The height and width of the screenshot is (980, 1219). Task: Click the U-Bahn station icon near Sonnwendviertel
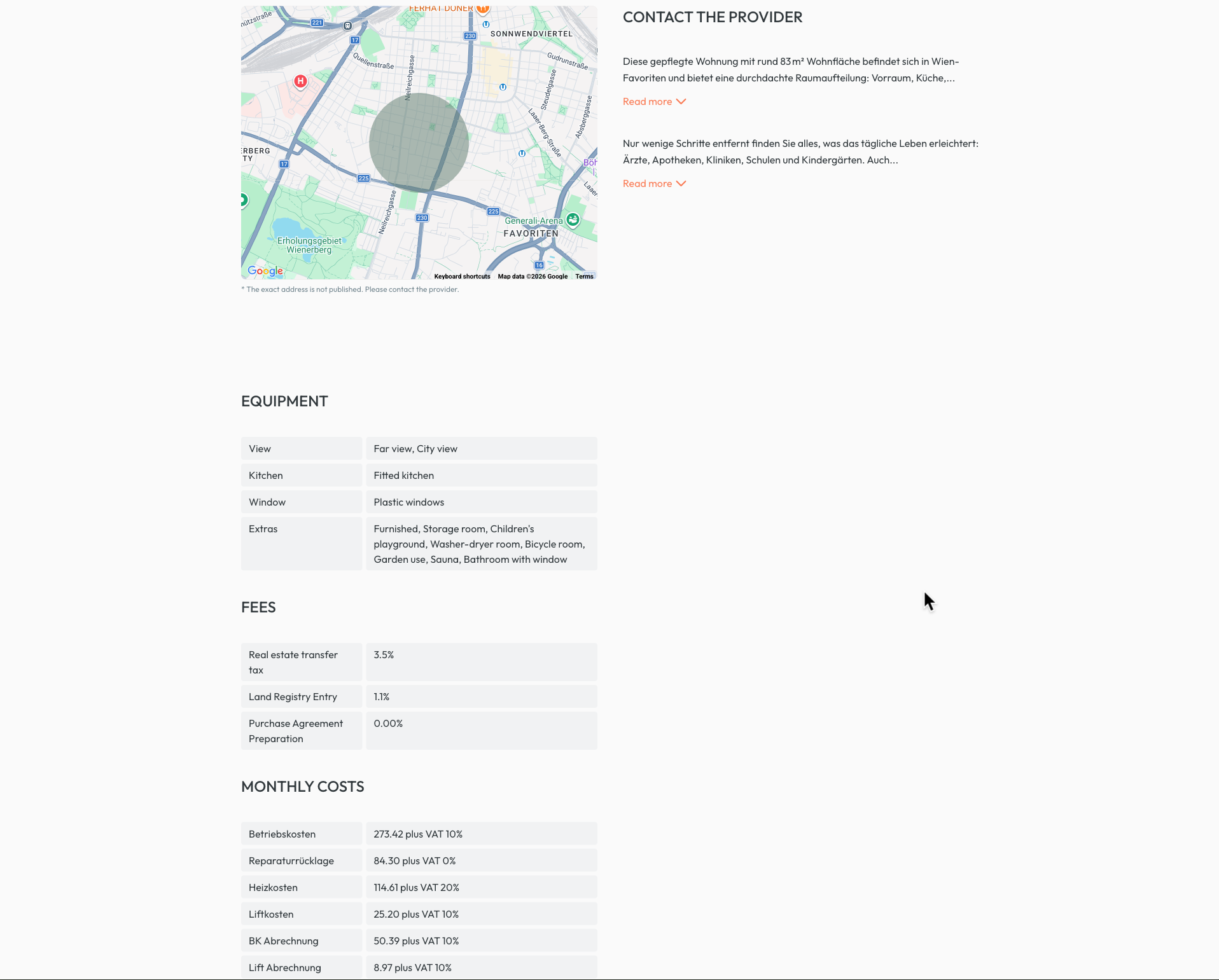click(x=486, y=24)
